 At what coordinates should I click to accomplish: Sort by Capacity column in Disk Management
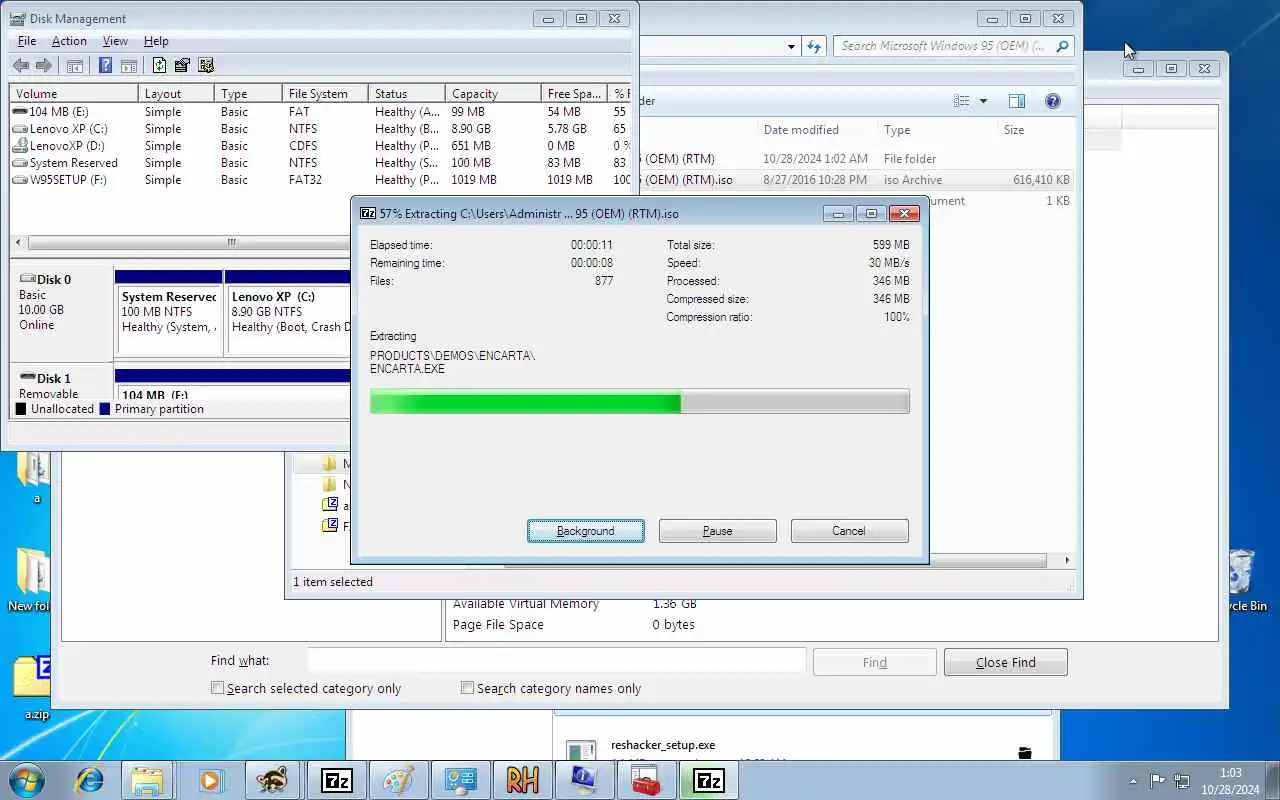click(x=493, y=93)
